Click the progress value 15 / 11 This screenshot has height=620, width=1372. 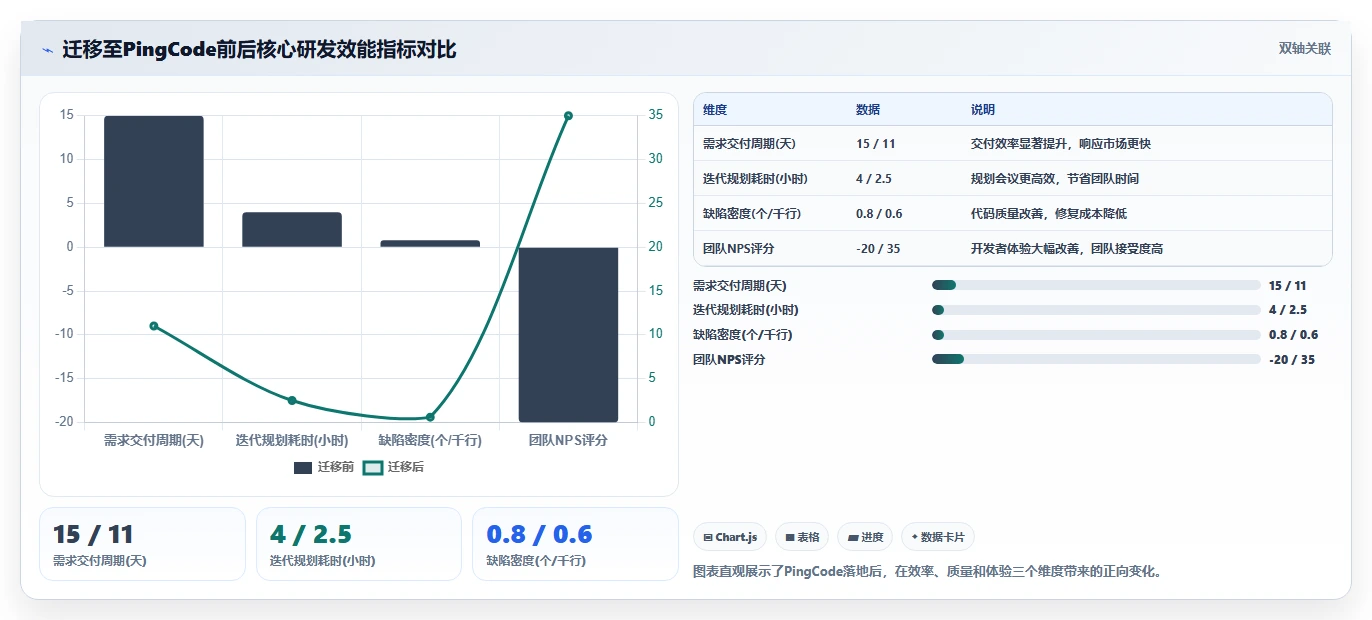[1288, 285]
